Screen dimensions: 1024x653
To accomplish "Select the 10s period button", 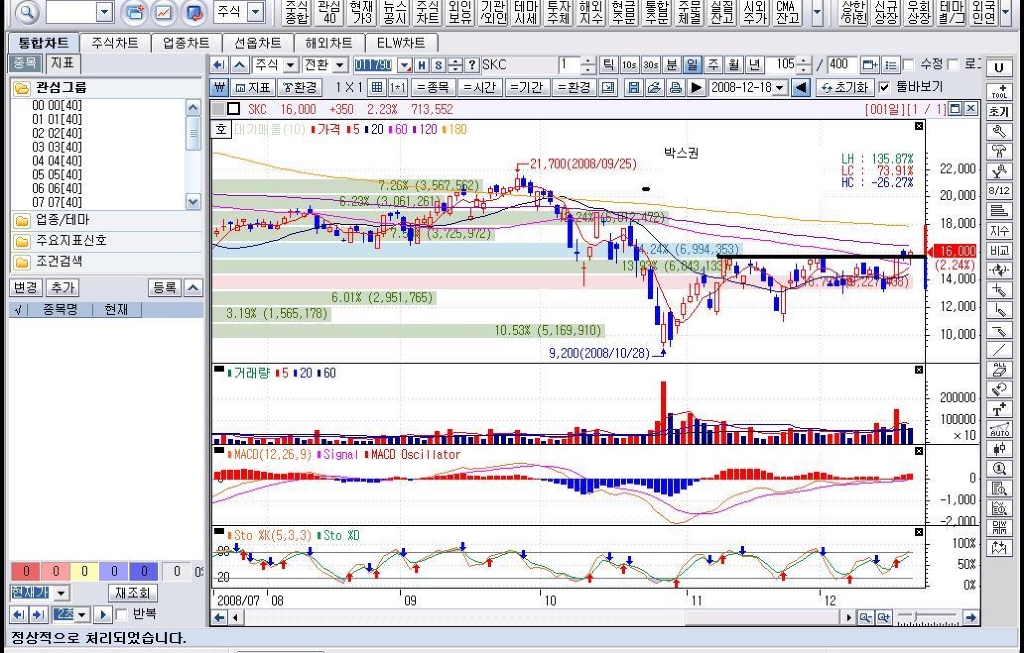I will 629,65.
